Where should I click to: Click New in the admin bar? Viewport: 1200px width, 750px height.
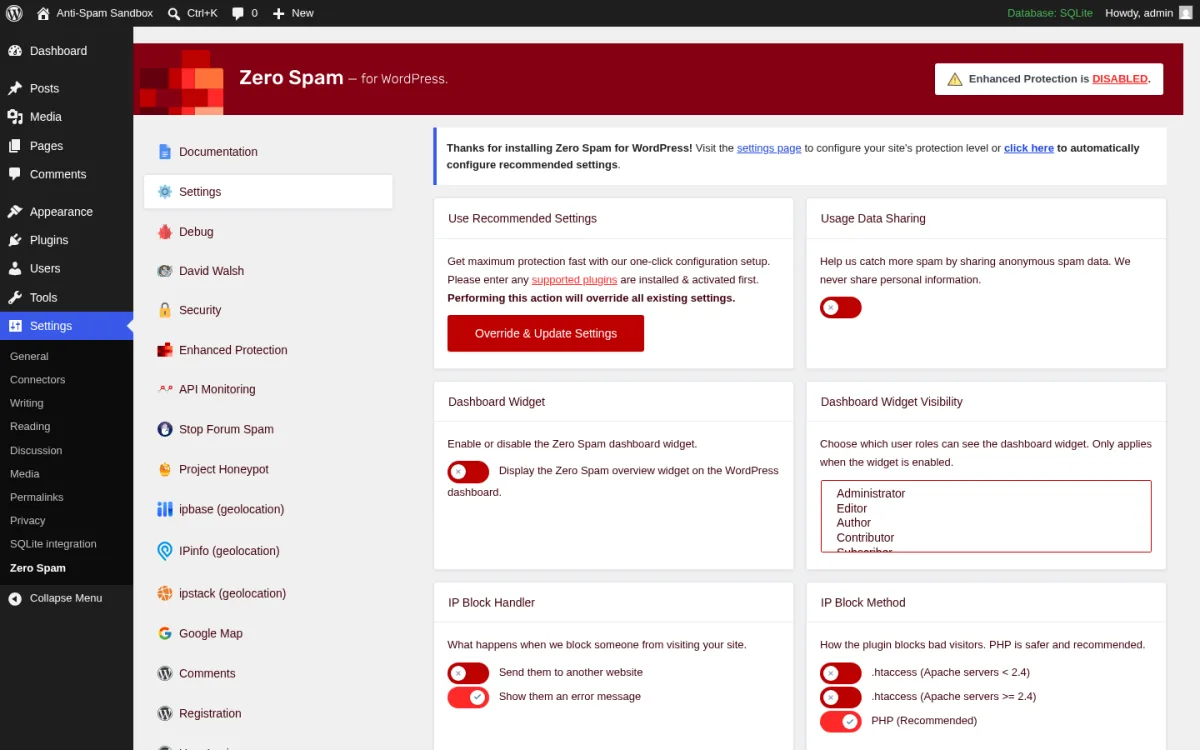[293, 13]
